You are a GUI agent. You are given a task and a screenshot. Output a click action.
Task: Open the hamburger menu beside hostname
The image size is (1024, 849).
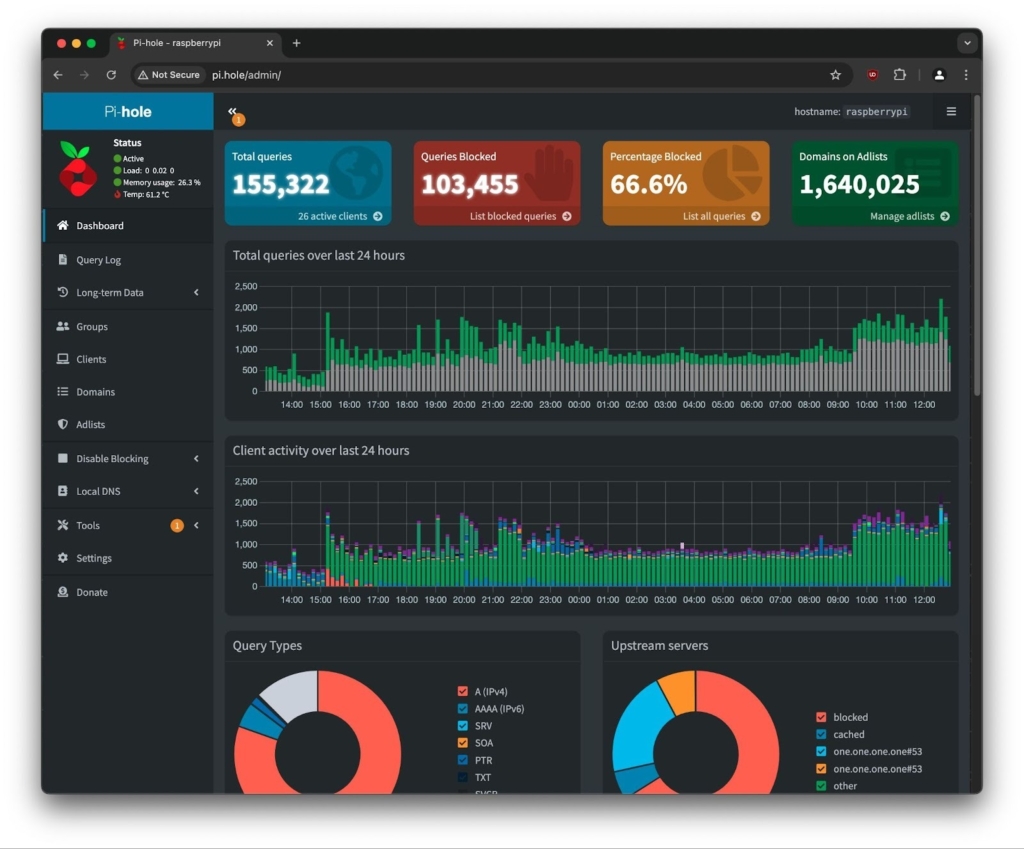coord(951,111)
